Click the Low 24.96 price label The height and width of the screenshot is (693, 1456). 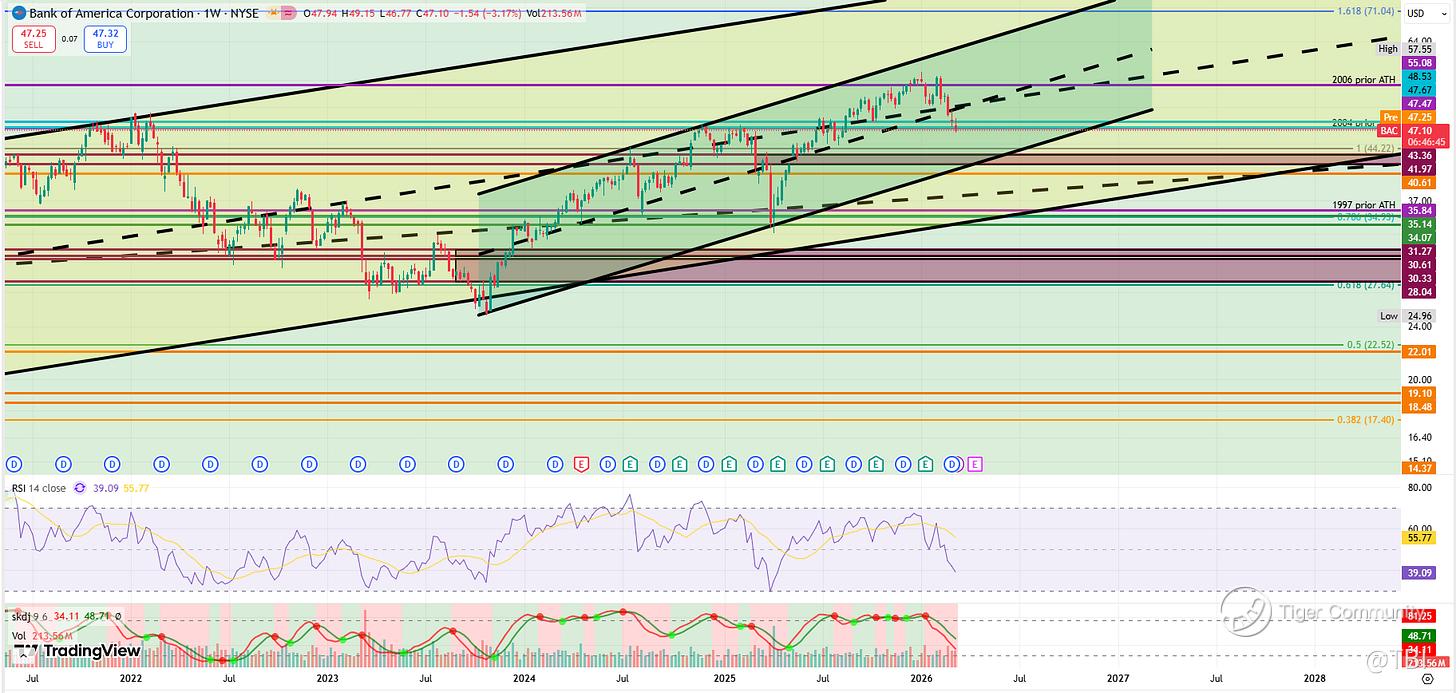[x=1405, y=316]
